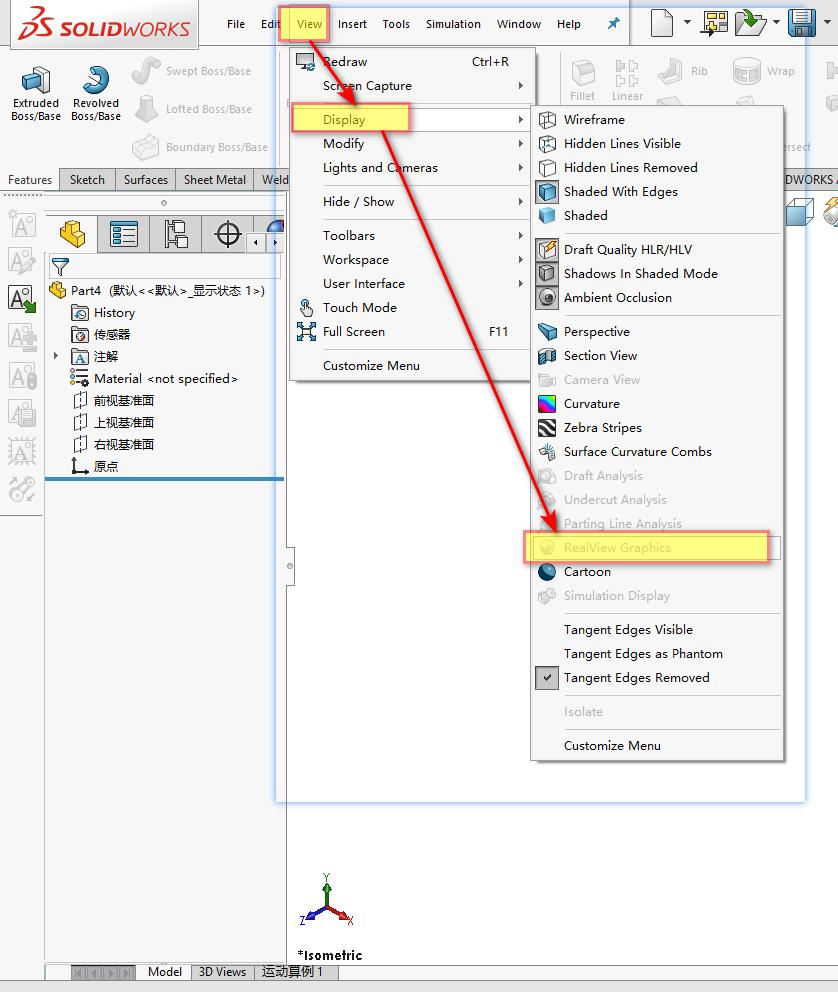The height and width of the screenshot is (992, 838).
Task: Turn on Zebra Stripes display
Action: (602, 427)
